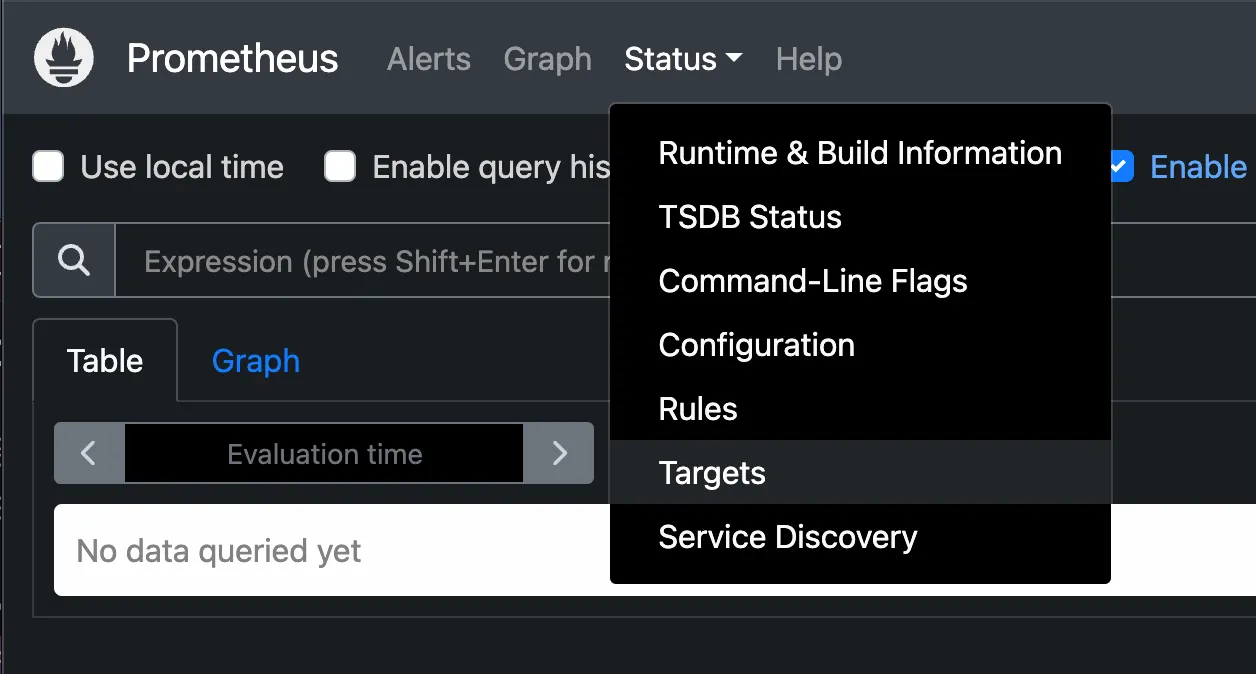Open the Help navigation link

[x=808, y=59]
